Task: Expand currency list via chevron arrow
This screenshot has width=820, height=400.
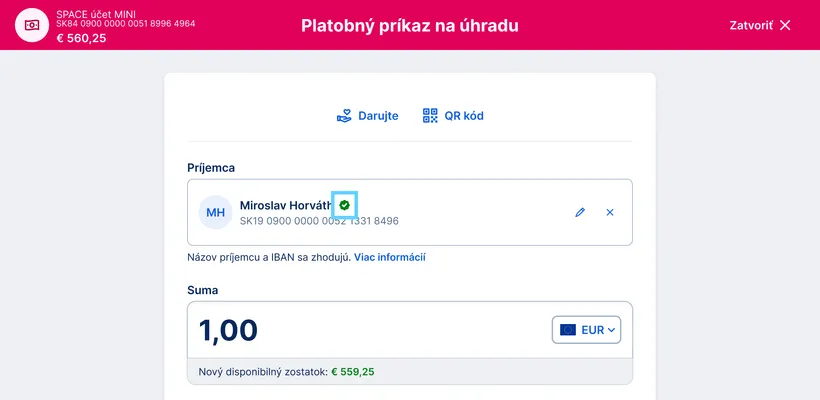Action: [x=611, y=330]
